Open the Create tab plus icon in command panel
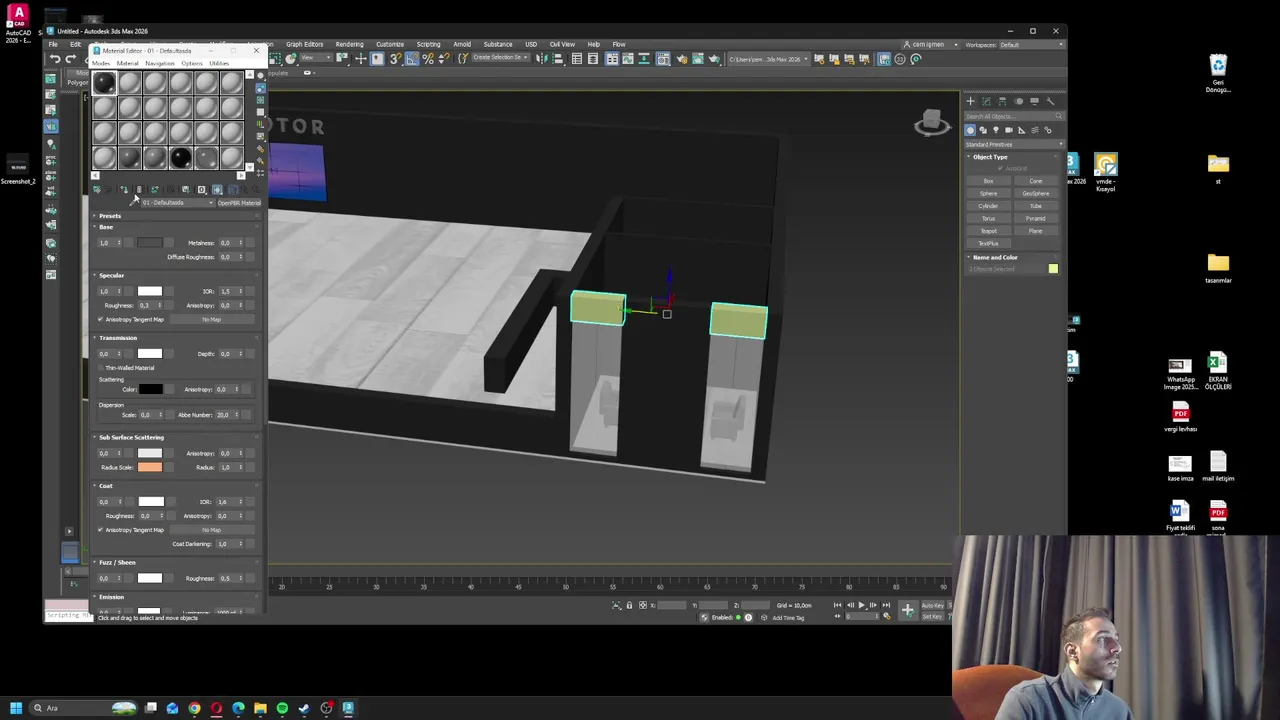1280x720 pixels. (970, 101)
